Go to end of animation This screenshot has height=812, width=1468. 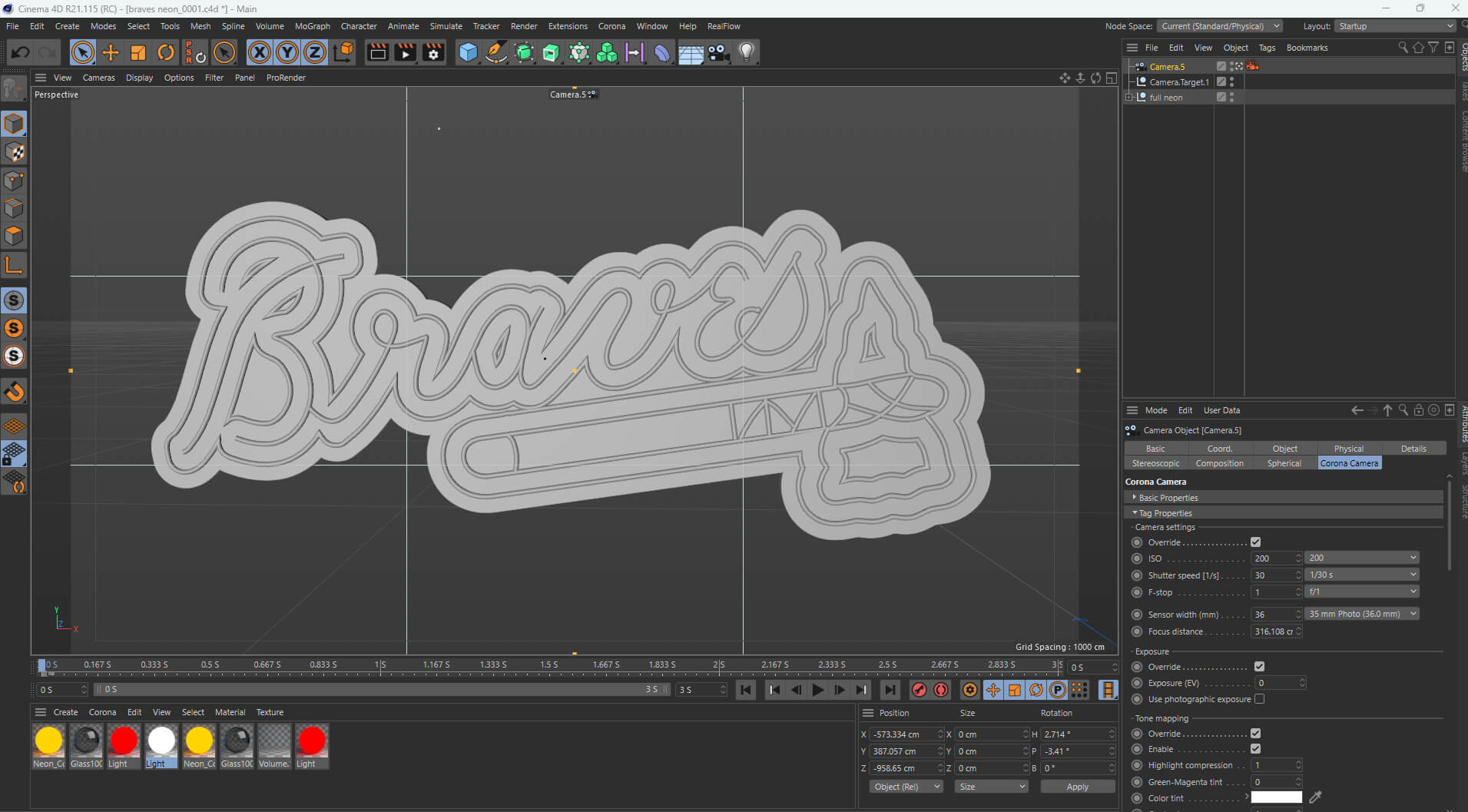[890, 690]
